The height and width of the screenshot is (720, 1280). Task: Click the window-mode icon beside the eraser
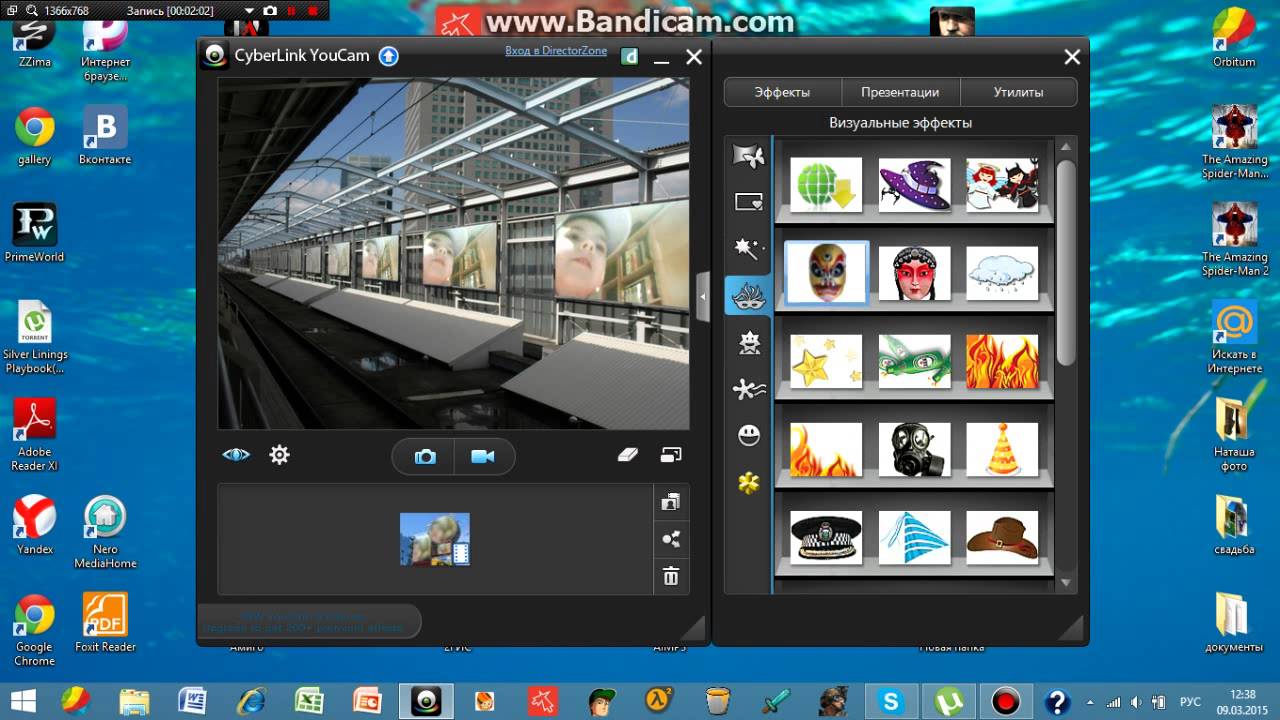coord(671,455)
